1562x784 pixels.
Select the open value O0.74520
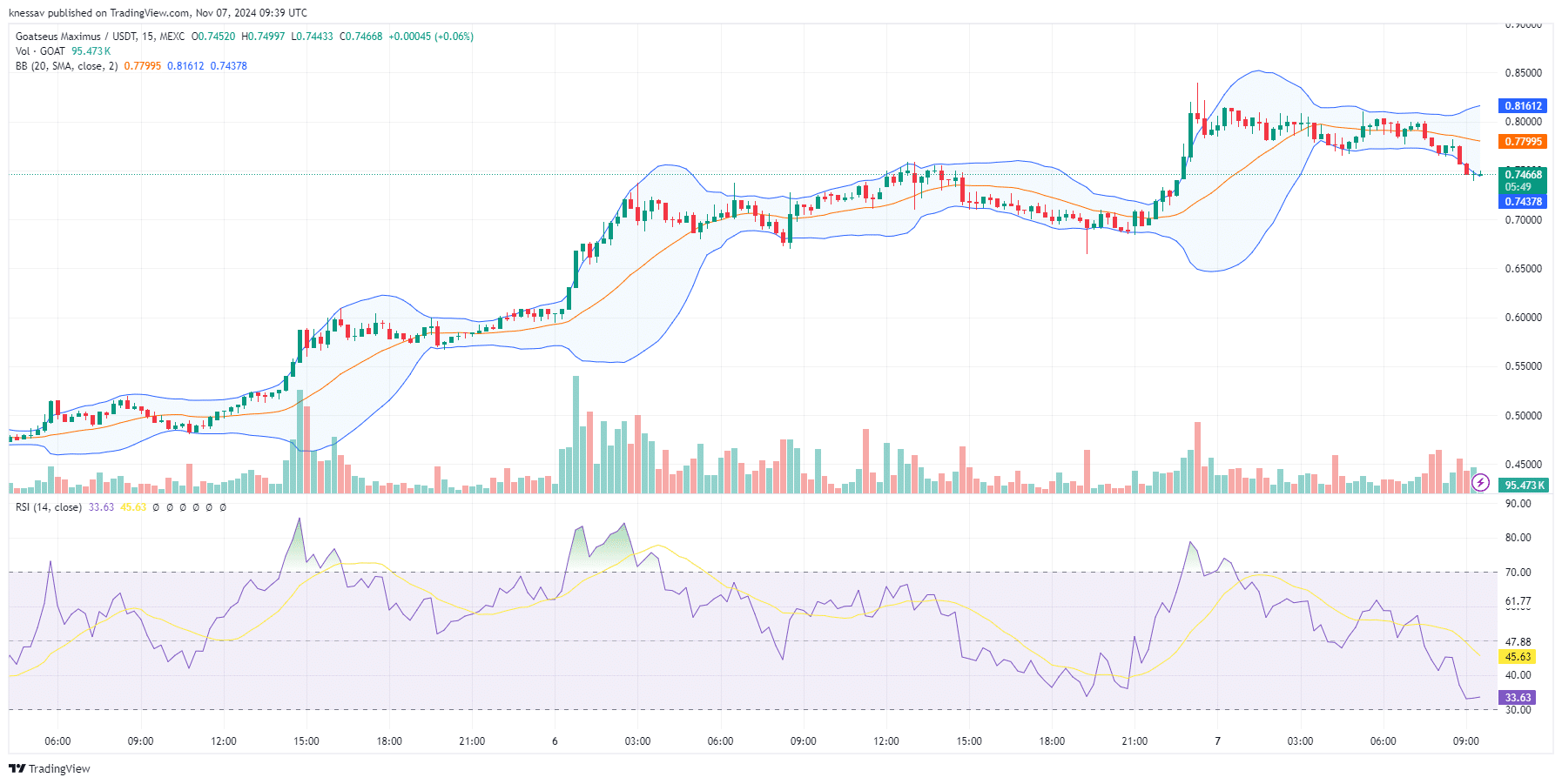pos(213,37)
